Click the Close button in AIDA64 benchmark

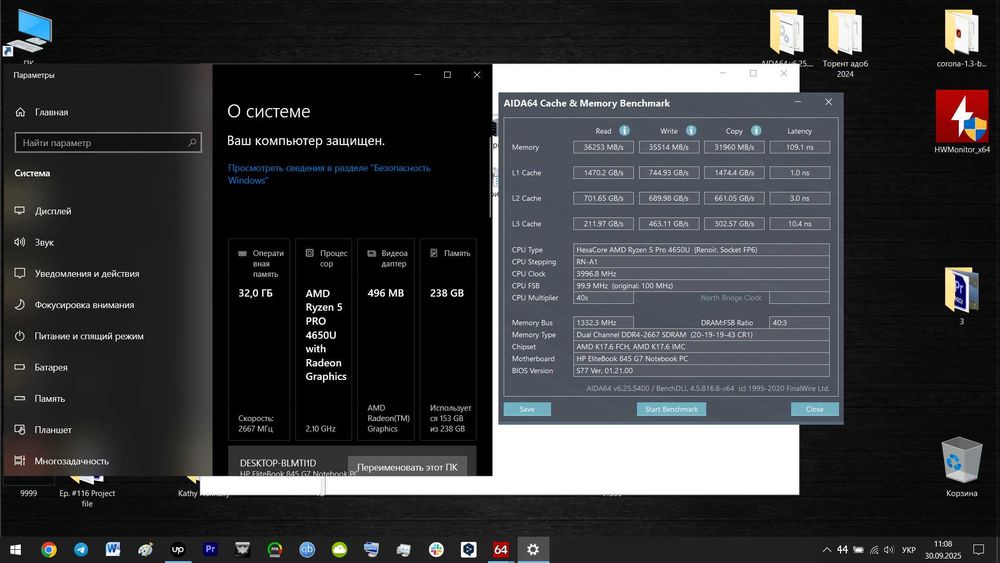814,409
